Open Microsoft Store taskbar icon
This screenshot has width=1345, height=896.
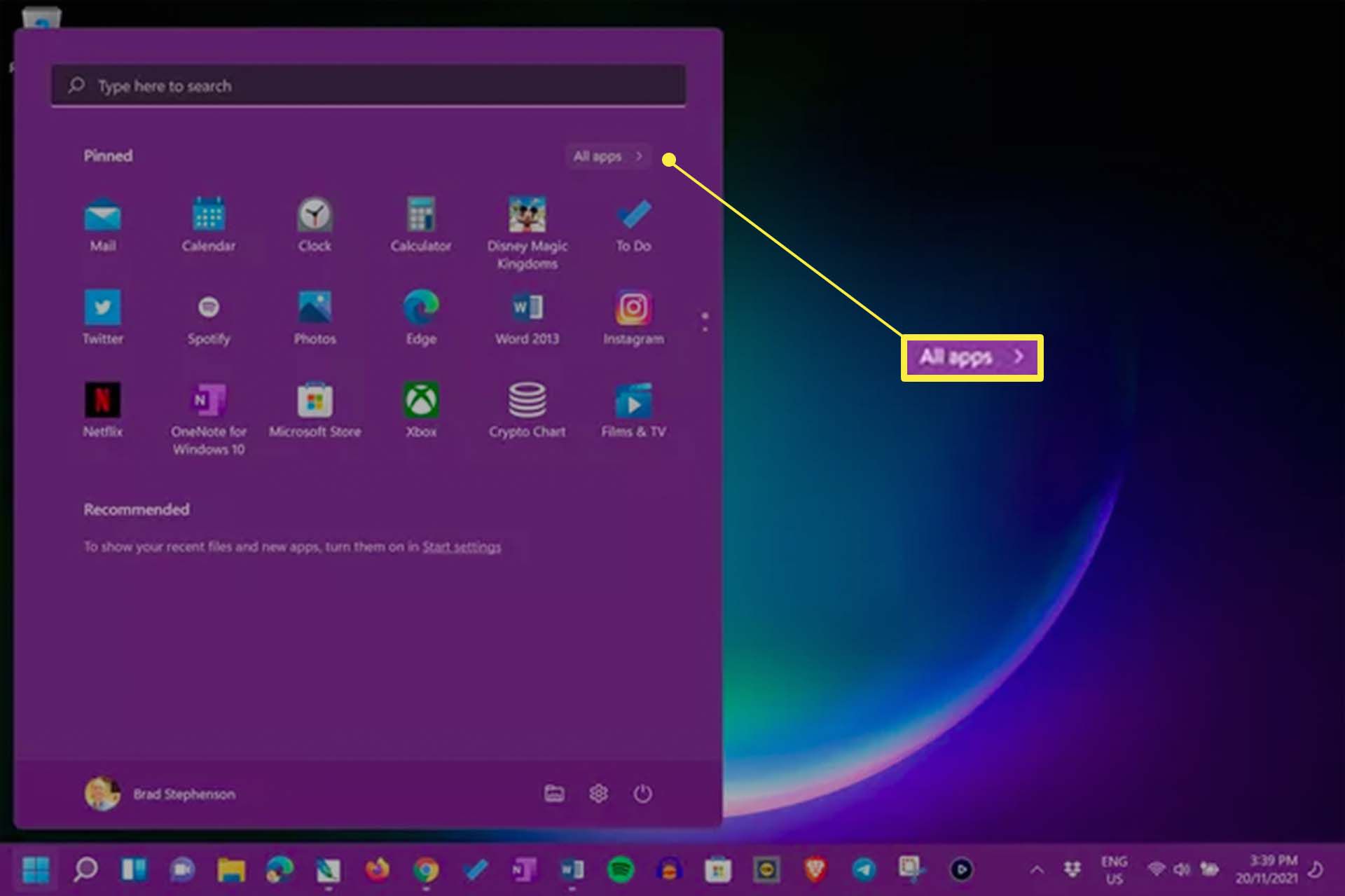point(717,870)
